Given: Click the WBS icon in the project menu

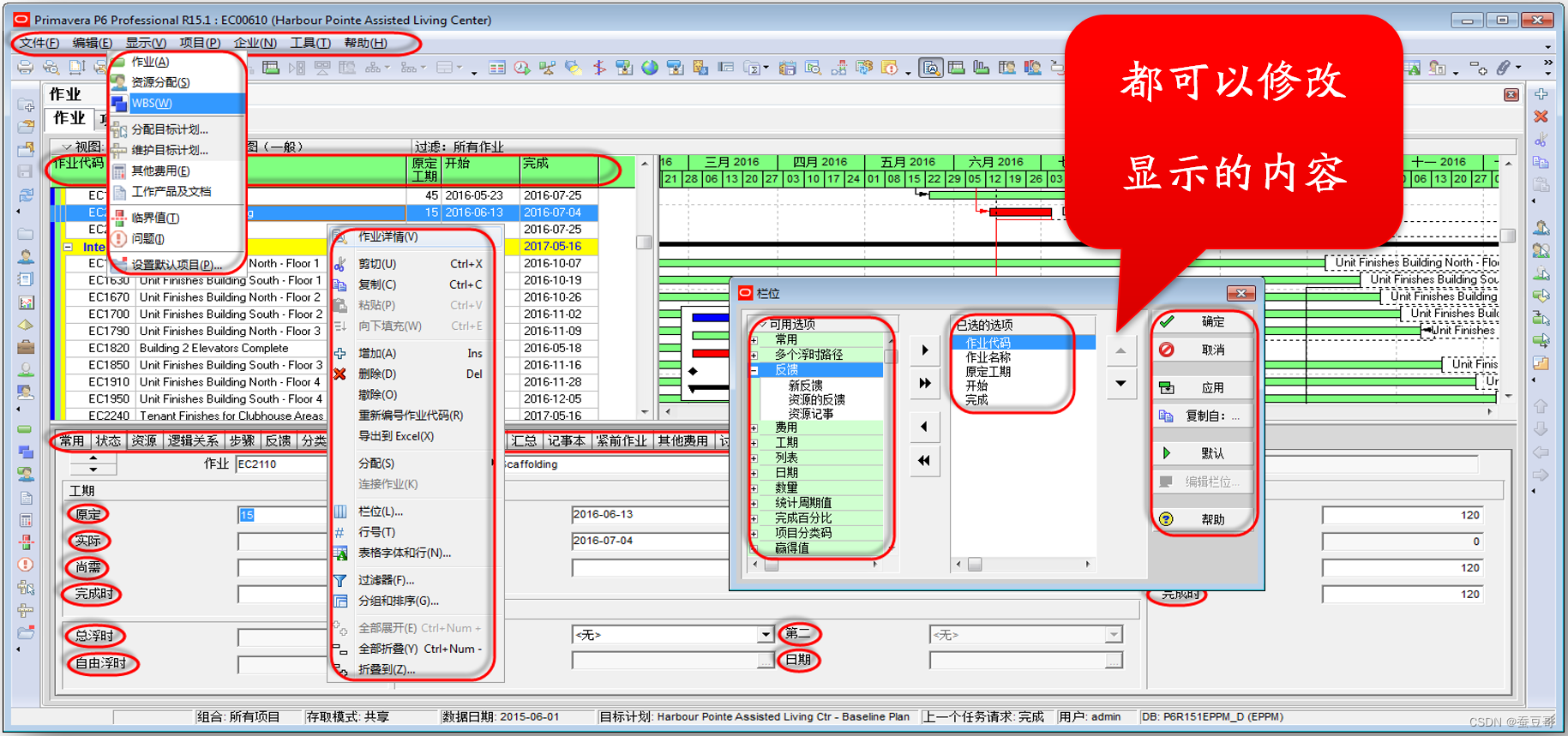Looking at the screenshot, I should pyautogui.click(x=120, y=103).
